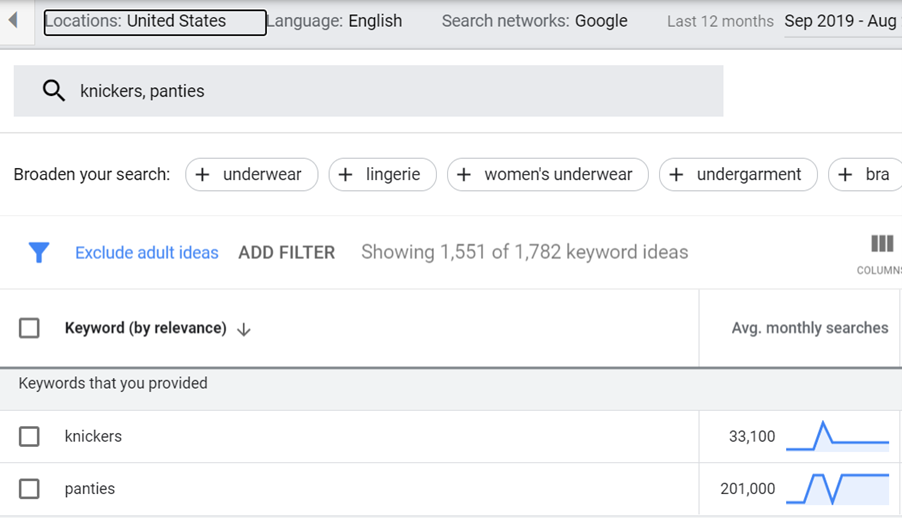902x518 pixels.
Task: Sort by Avg. monthly searches column
Action: (x=809, y=328)
